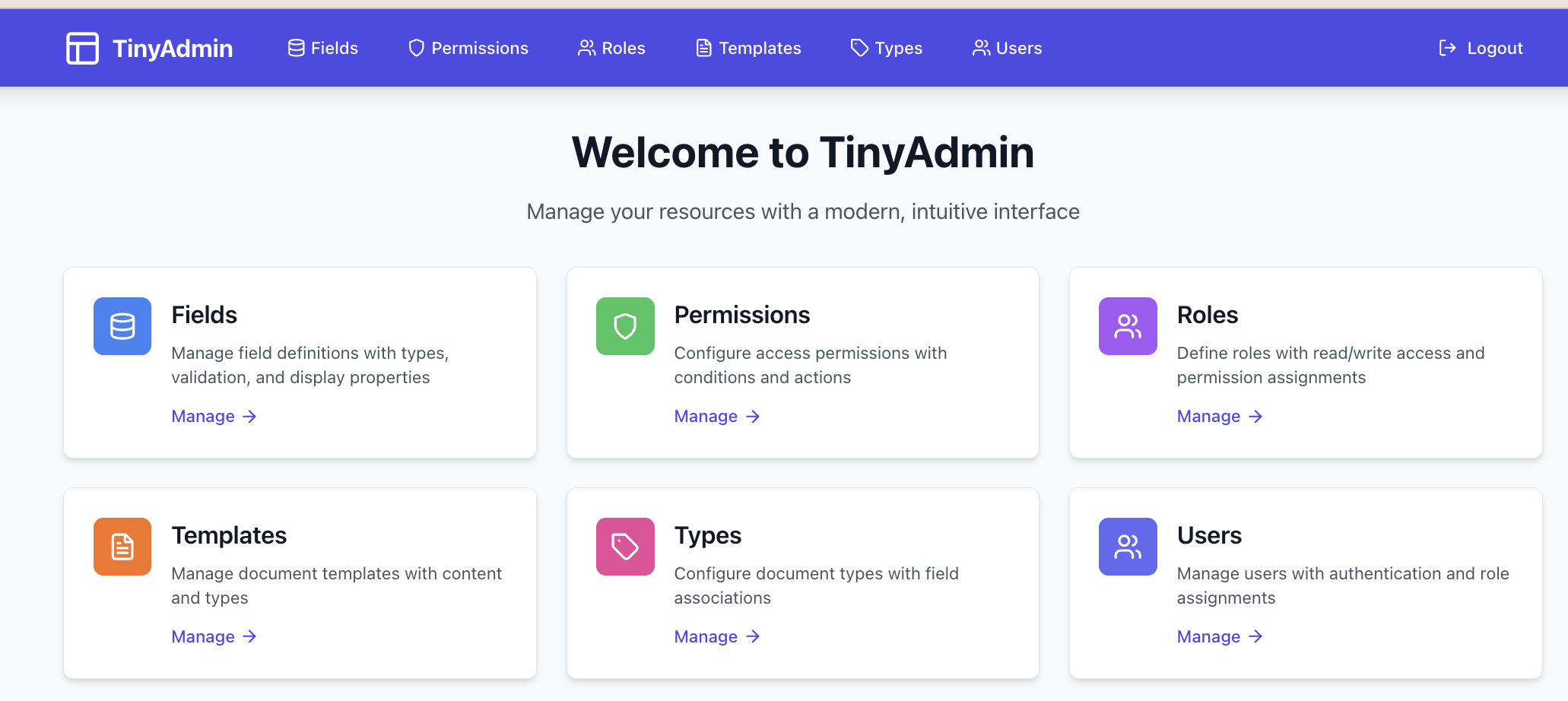Open Fields from the navigation bar
The image size is (1568, 701).
(323, 49)
